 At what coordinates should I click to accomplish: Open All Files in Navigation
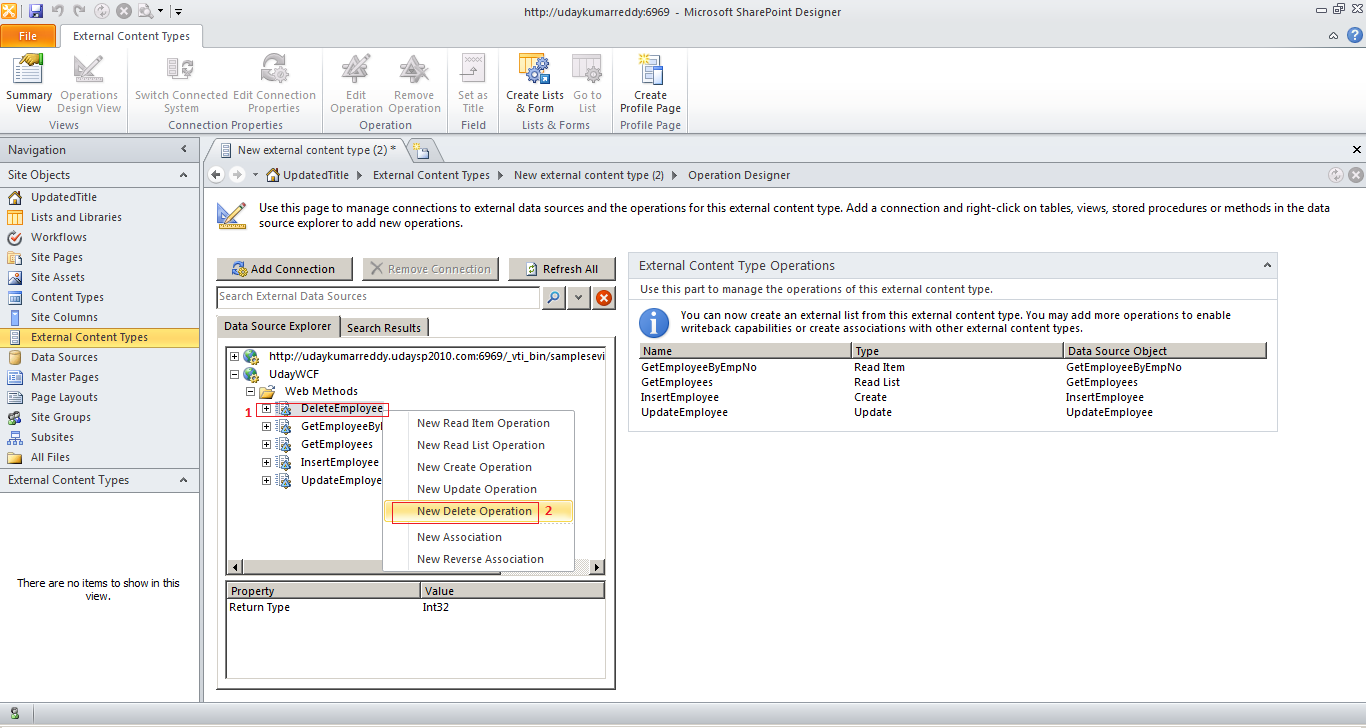click(50, 457)
